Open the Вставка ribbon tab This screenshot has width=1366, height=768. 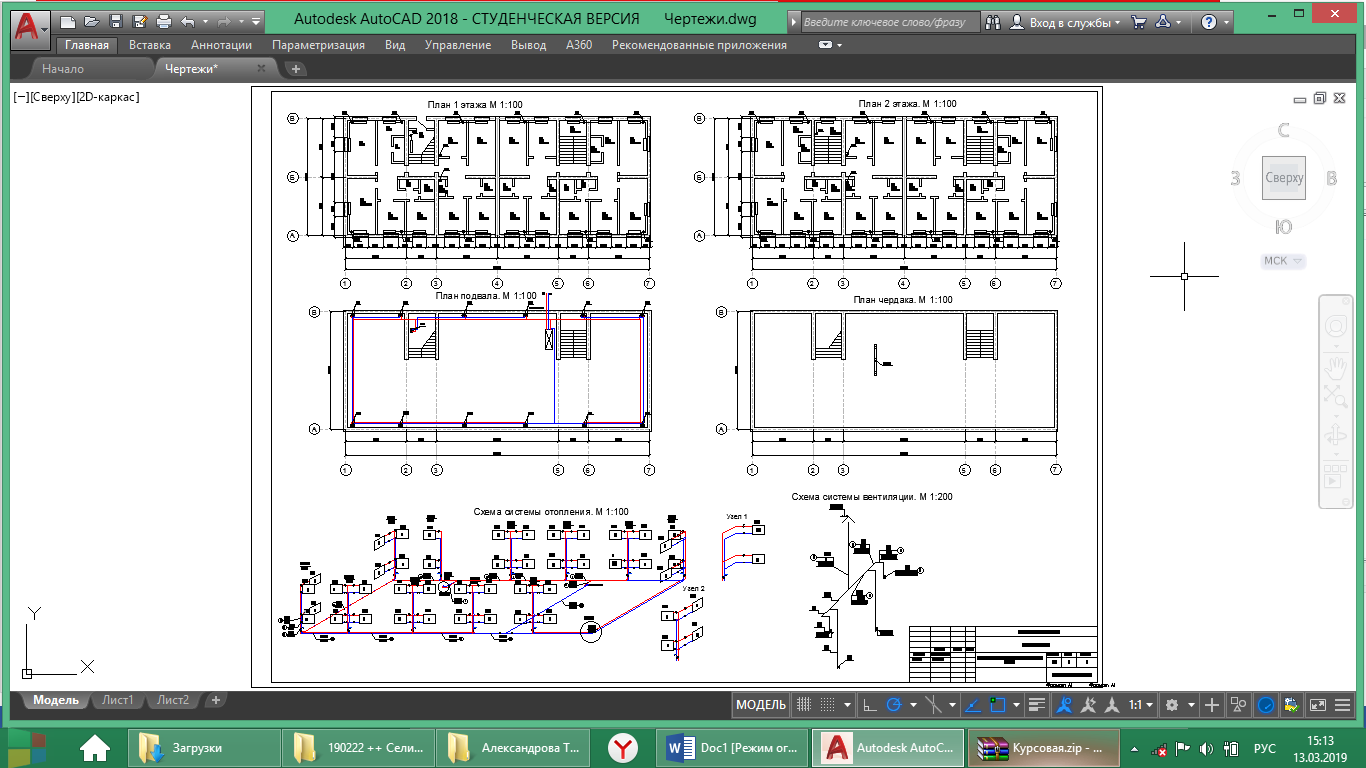[x=150, y=45]
